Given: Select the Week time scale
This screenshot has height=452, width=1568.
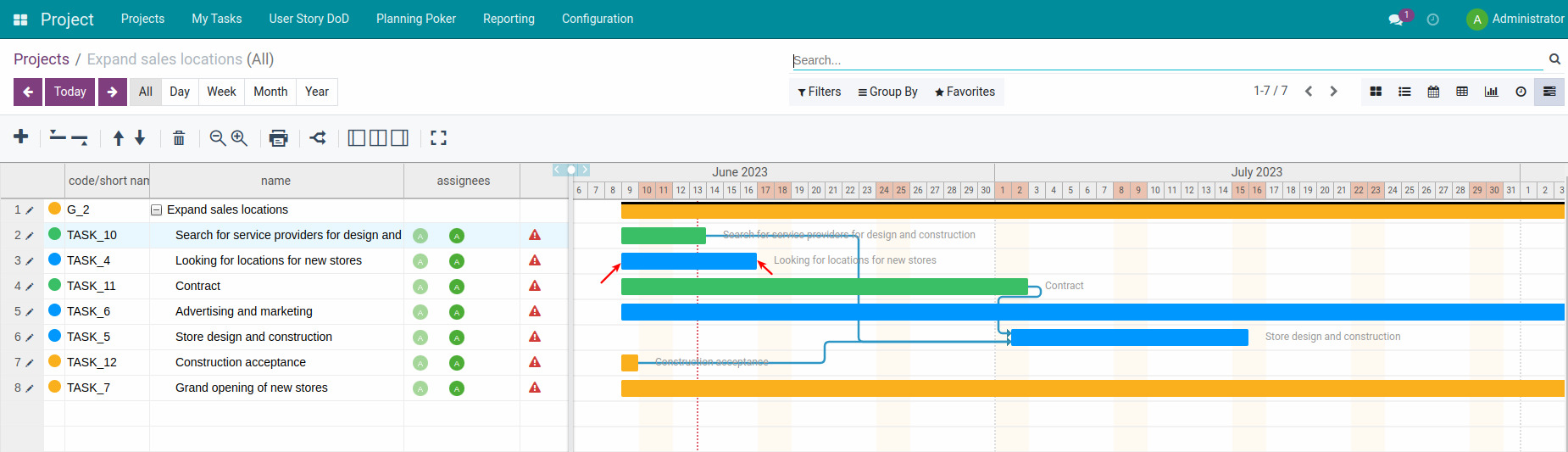Looking at the screenshot, I should [221, 92].
